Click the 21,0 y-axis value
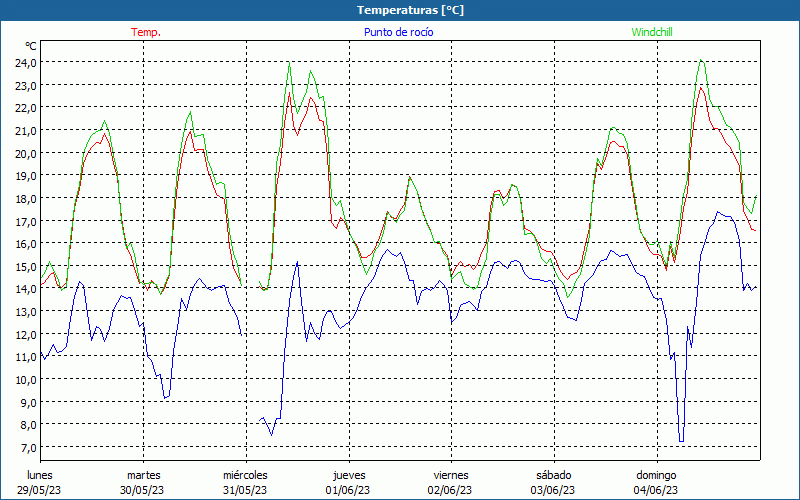The width and height of the screenshot is (800, 500). tap(26, 131)
